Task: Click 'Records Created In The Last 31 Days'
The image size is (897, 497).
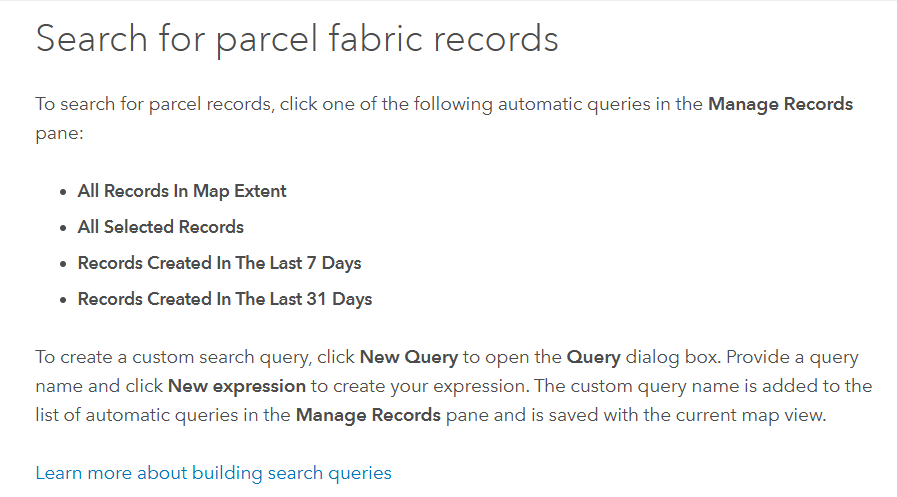Action: (x=224, y=299)
